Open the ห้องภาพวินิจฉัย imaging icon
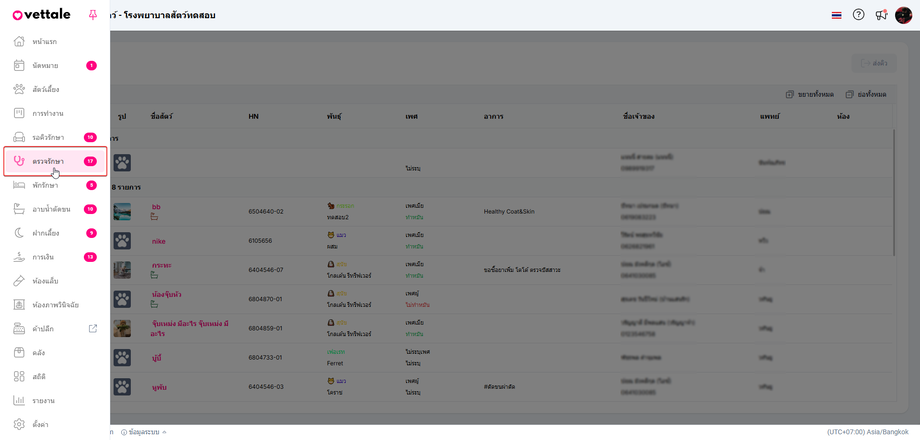The width and height of the screenshot is (920, 440). 19,305
